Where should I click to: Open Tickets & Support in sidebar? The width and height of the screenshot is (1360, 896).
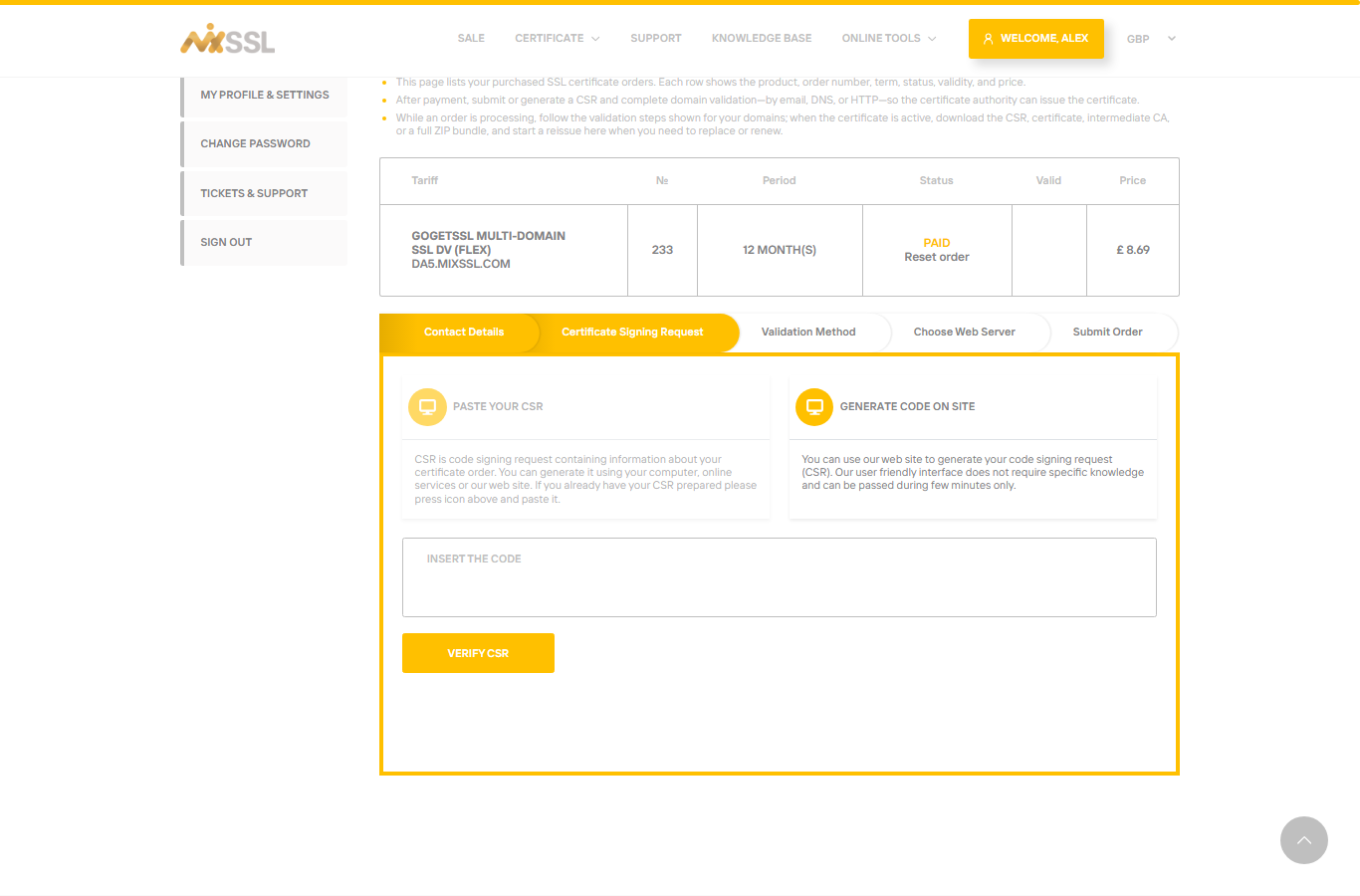265,193
